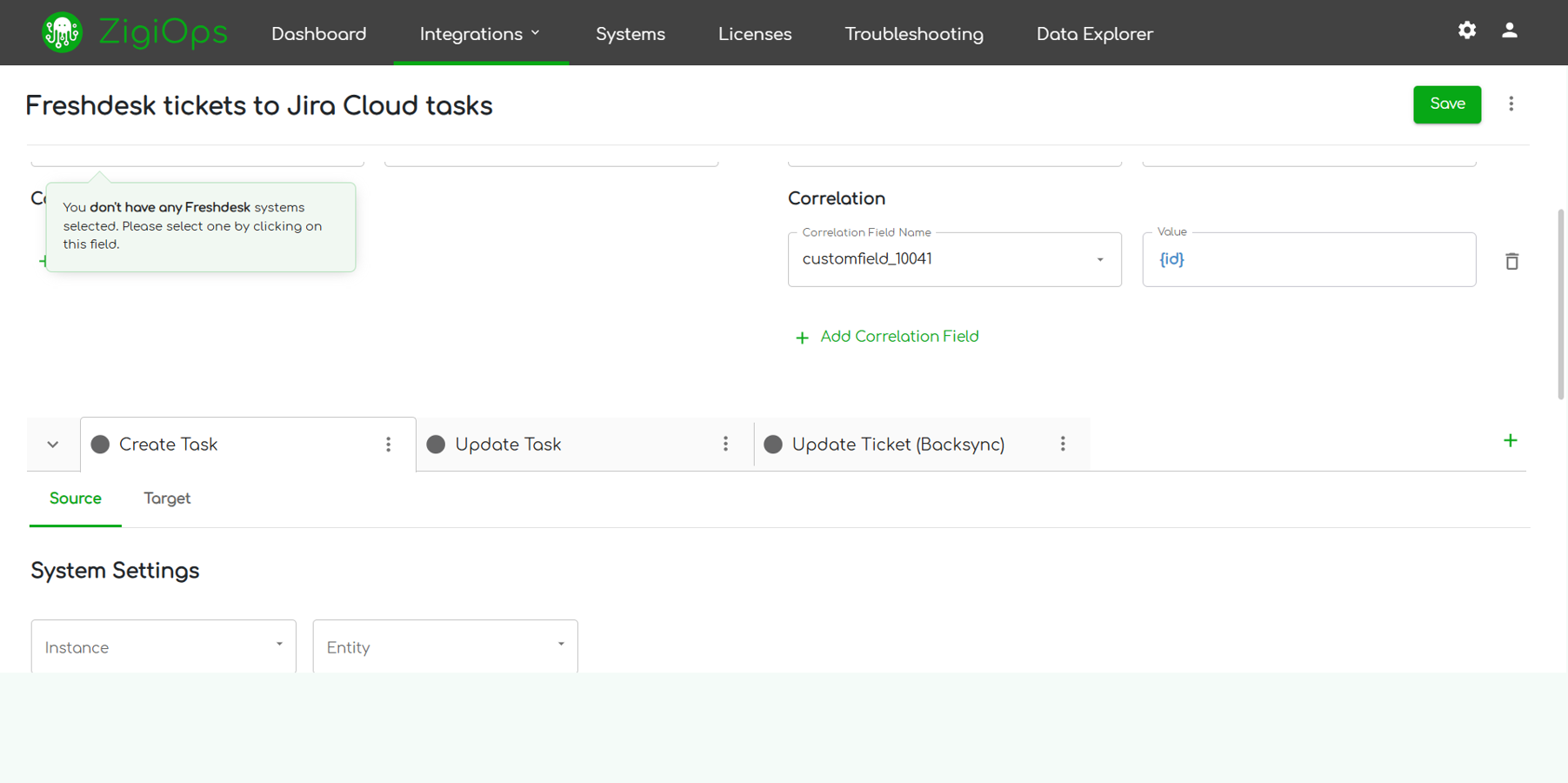
Task: Toggle the Update Task status circle
Action: coord(436,445)
